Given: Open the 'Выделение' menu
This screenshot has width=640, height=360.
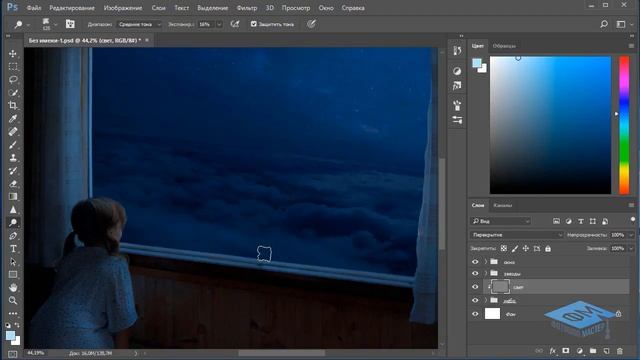Looking at the screenshot, I should [x=213, y=8].
